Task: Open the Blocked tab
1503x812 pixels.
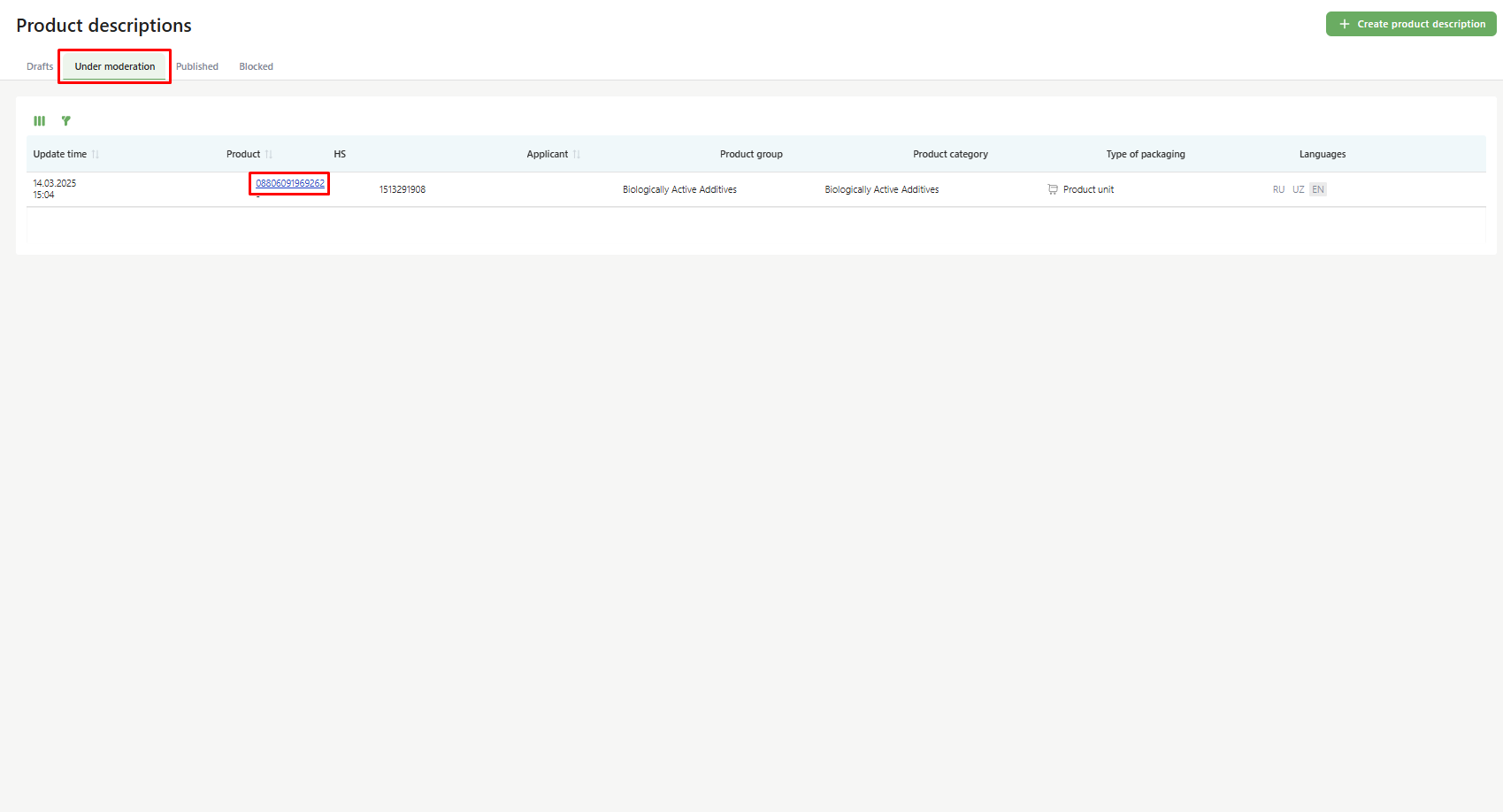Action: pos(257,66)
